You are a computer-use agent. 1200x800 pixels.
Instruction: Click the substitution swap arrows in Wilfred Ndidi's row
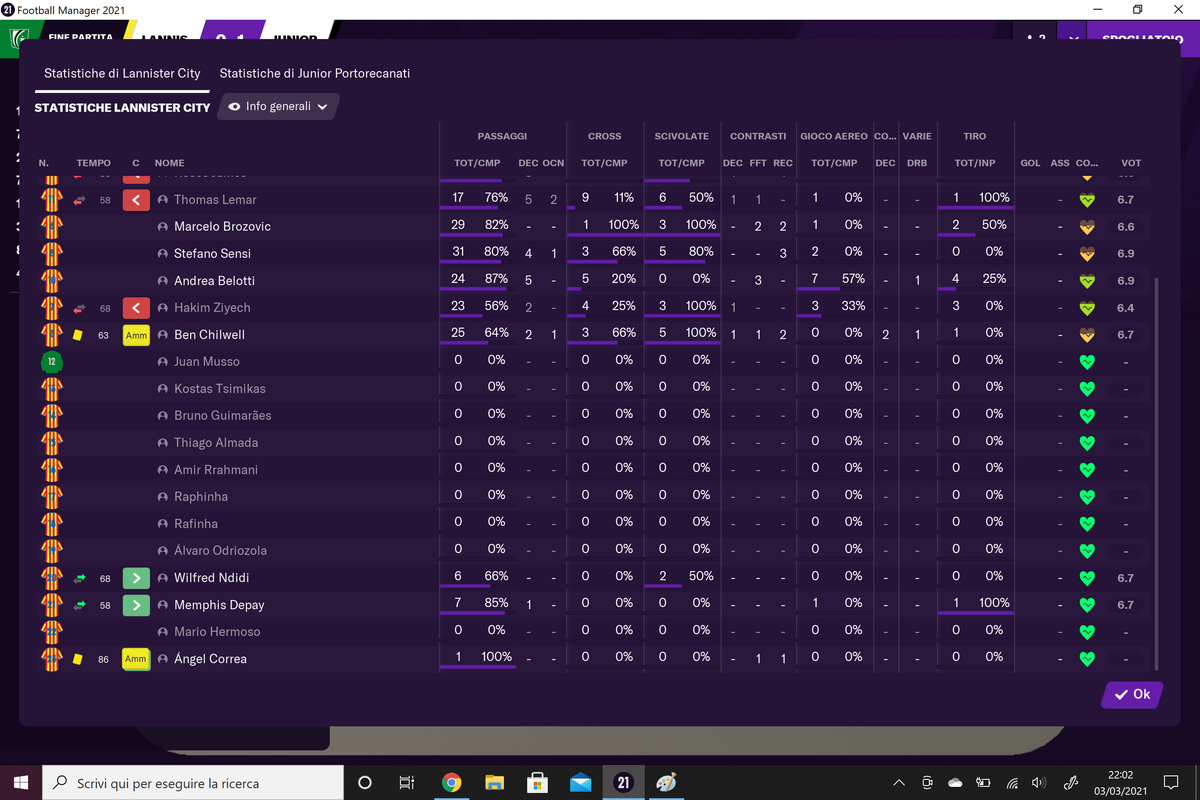[80, 578]
